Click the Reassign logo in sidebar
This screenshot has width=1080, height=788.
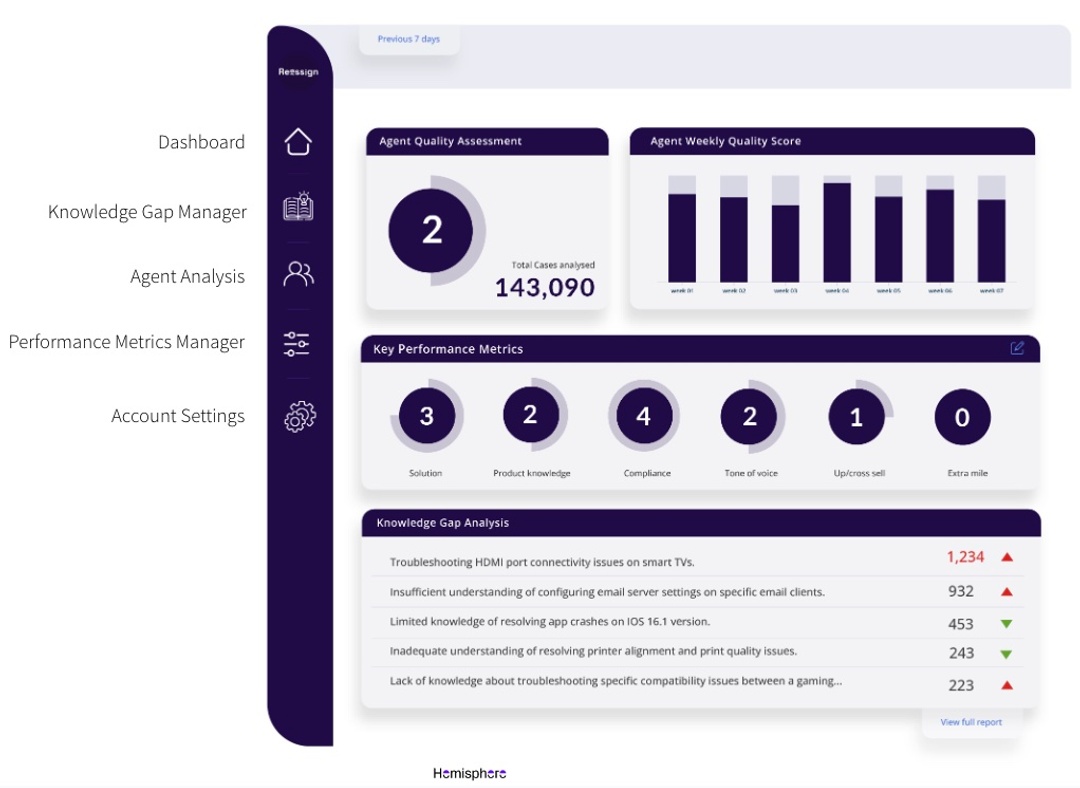pos(297,72)
